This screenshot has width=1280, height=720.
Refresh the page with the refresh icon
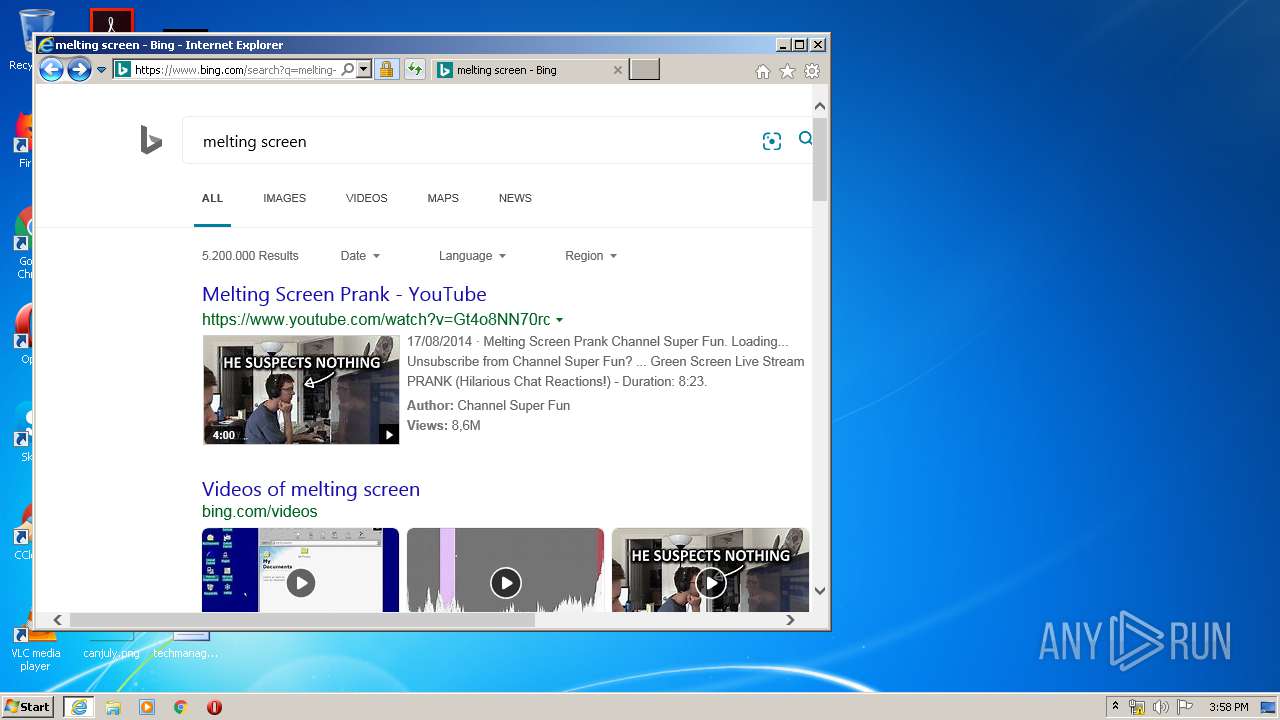pos(415,70)
